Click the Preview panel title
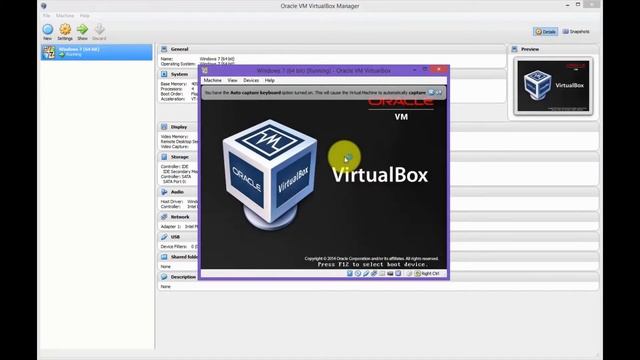Image resolution: width=640 pixels, height=360 pixels. click(x=530, y=49)
